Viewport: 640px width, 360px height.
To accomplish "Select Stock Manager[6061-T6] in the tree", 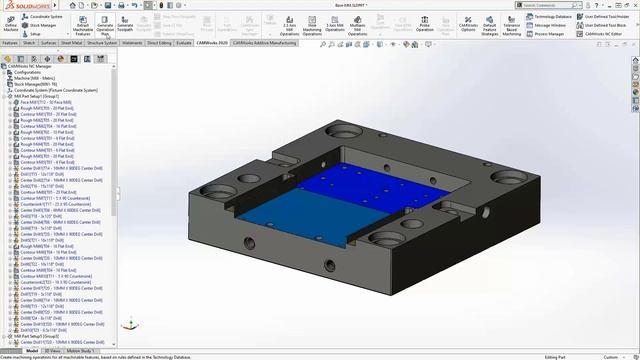I will coord(32,84).
